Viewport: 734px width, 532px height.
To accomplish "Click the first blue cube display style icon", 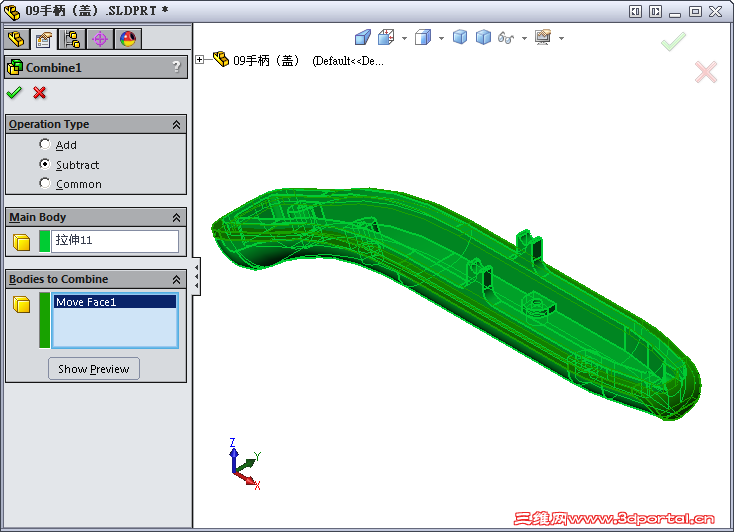I will (x=460, y=37).
